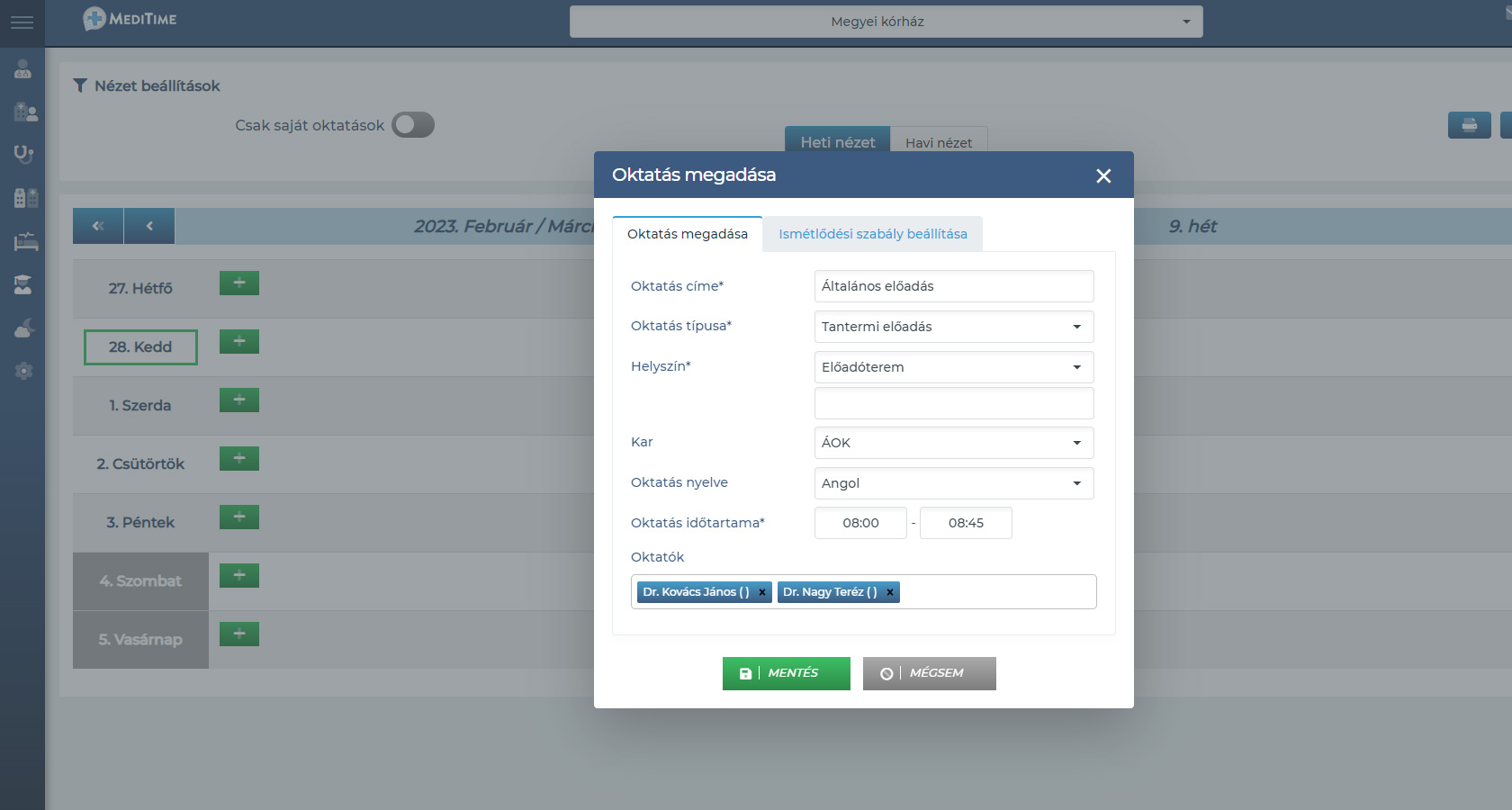Click the 3. Péntek day label

(x=140, y=522)
